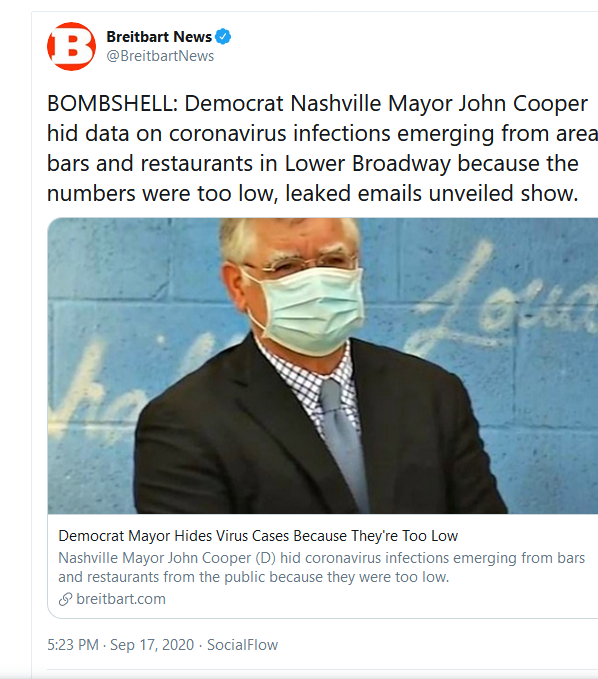Open headline Democrat Mayor Hides Virus Cases
The image size is (598, 679).
258,536
